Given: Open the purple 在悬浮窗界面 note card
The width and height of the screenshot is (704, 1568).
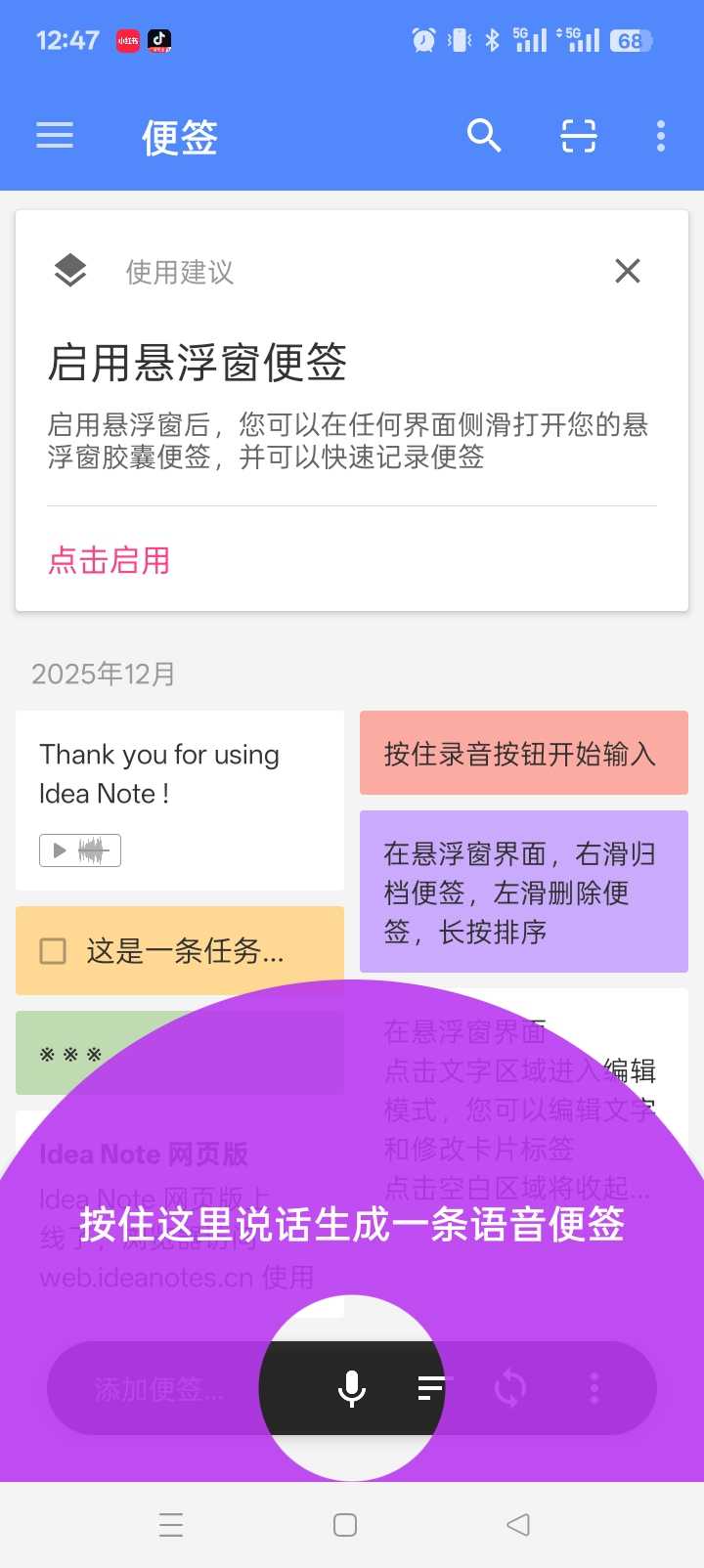Looking at the screenshot, I should [523, 892].
